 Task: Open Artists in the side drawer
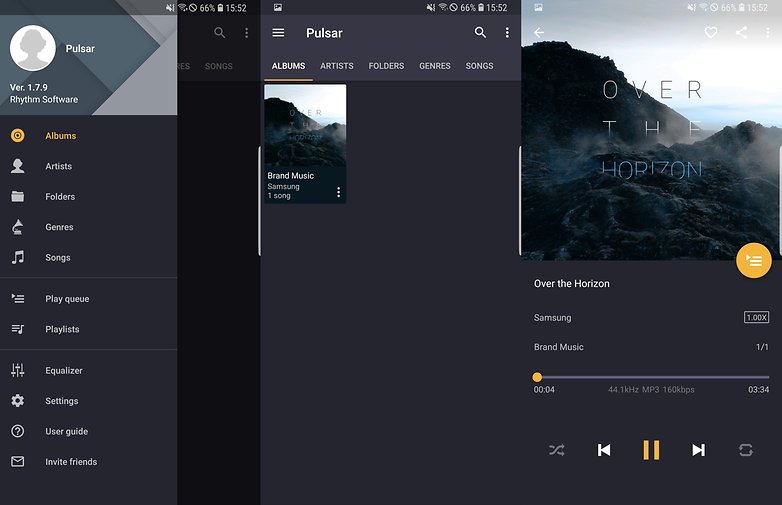point(88,166)
